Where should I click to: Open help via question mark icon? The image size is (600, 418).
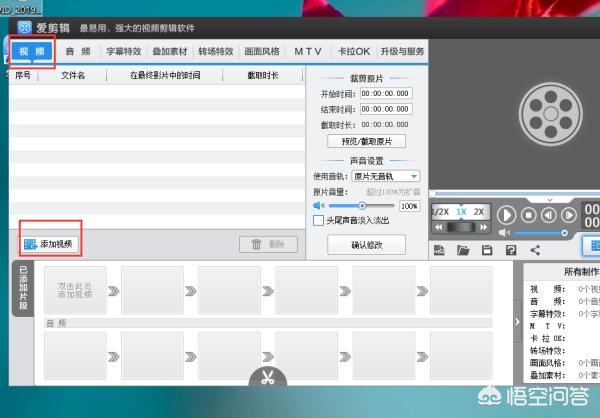pyautogui.click(x=511, y=250)
